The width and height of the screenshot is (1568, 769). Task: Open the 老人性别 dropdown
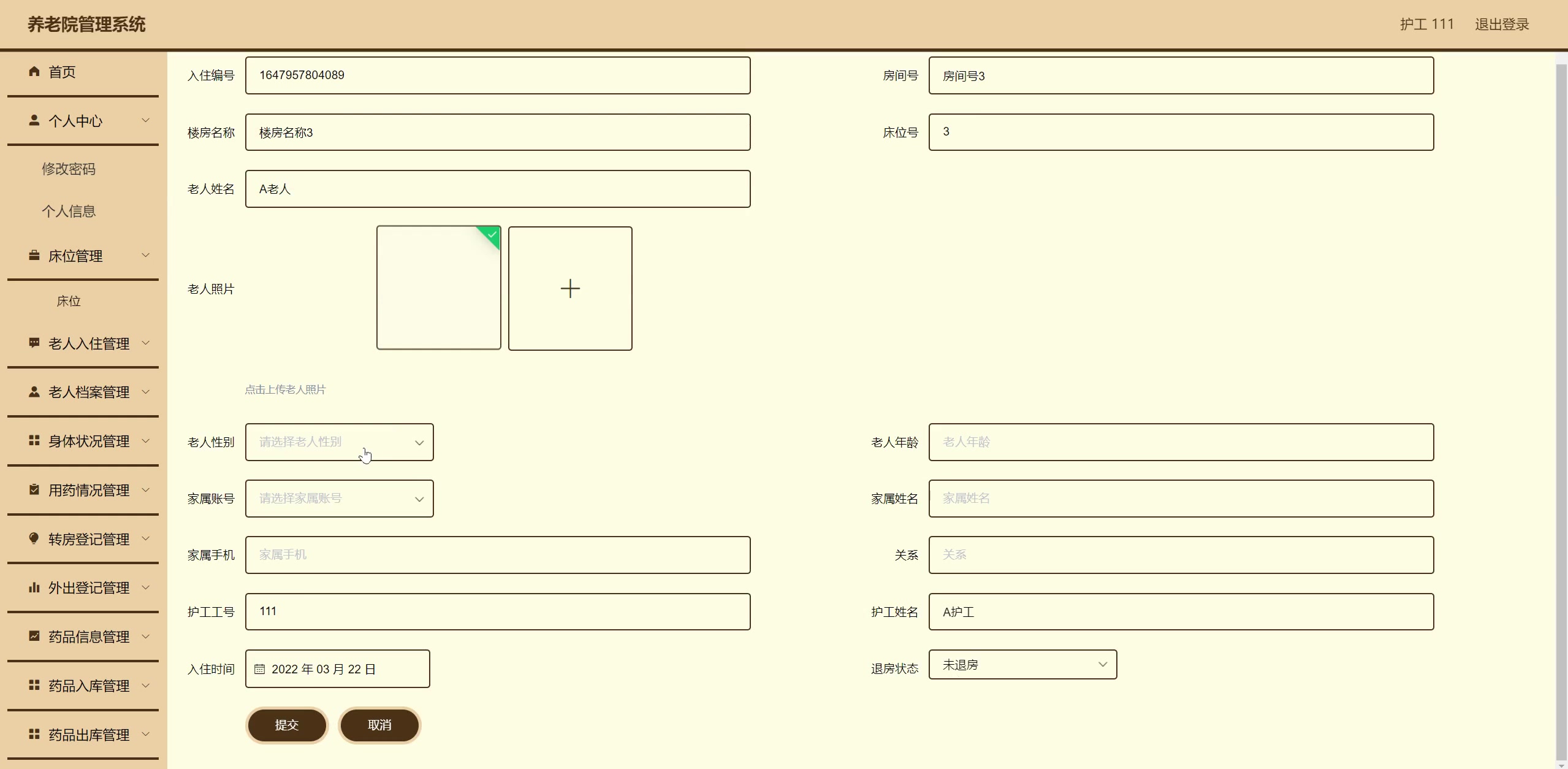[339, 442]
